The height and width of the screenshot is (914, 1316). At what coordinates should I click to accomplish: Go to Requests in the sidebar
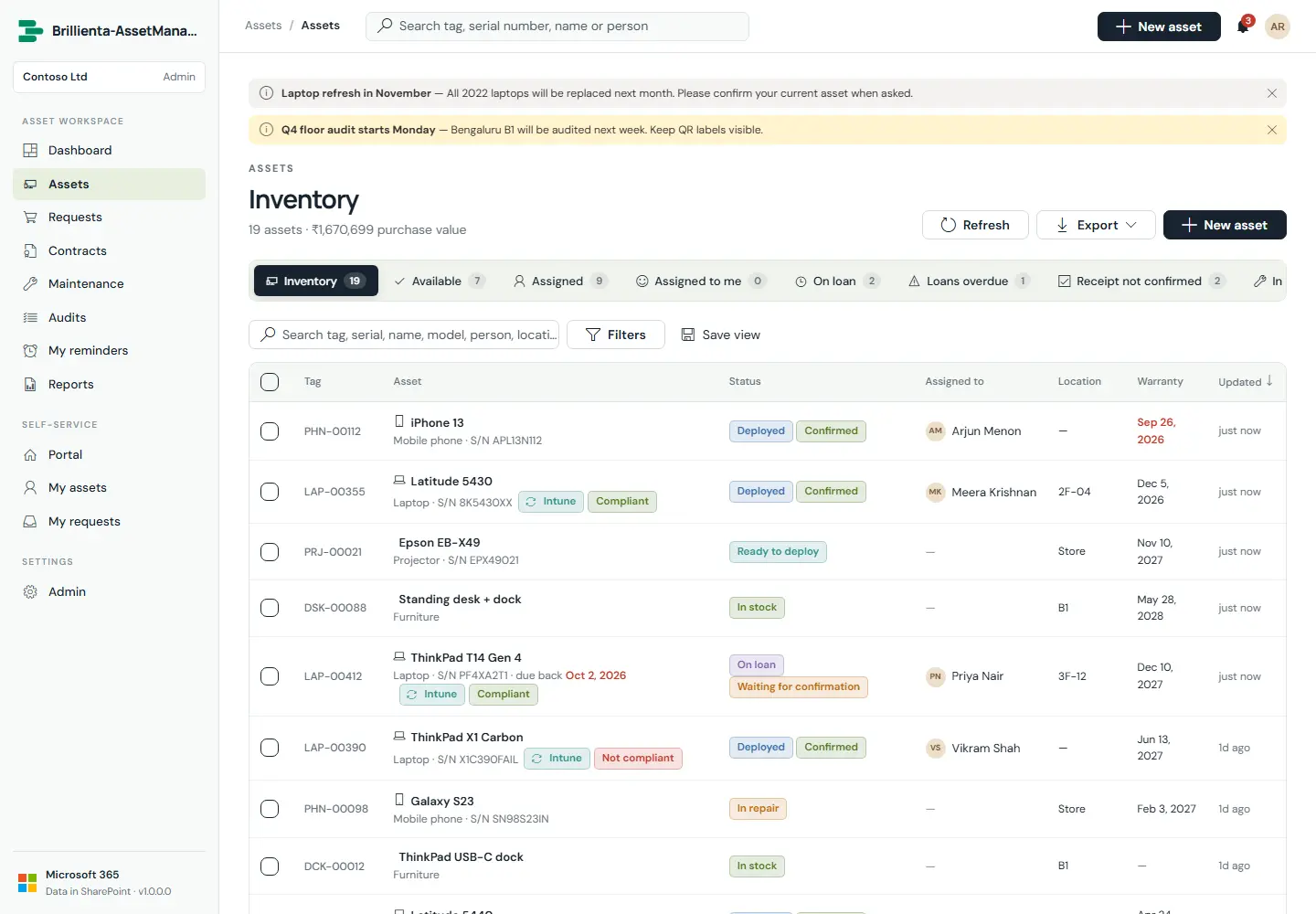pyautogui.click(x=109, y=218)
